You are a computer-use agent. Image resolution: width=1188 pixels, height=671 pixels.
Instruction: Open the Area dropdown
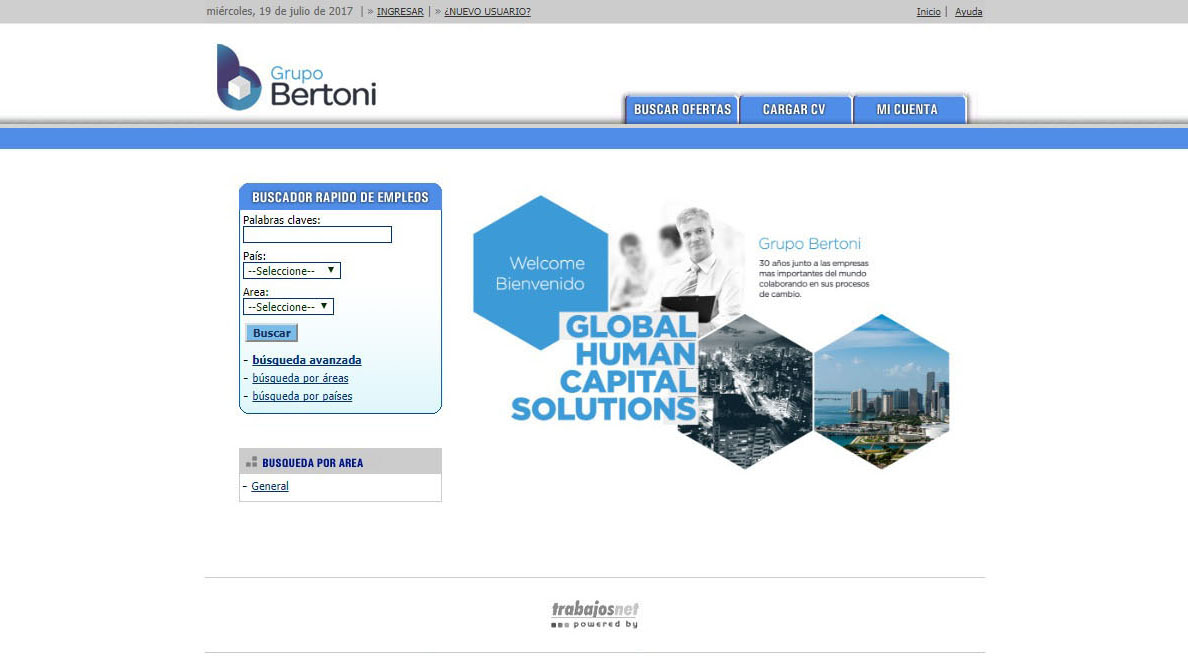(x=288, y=307)
